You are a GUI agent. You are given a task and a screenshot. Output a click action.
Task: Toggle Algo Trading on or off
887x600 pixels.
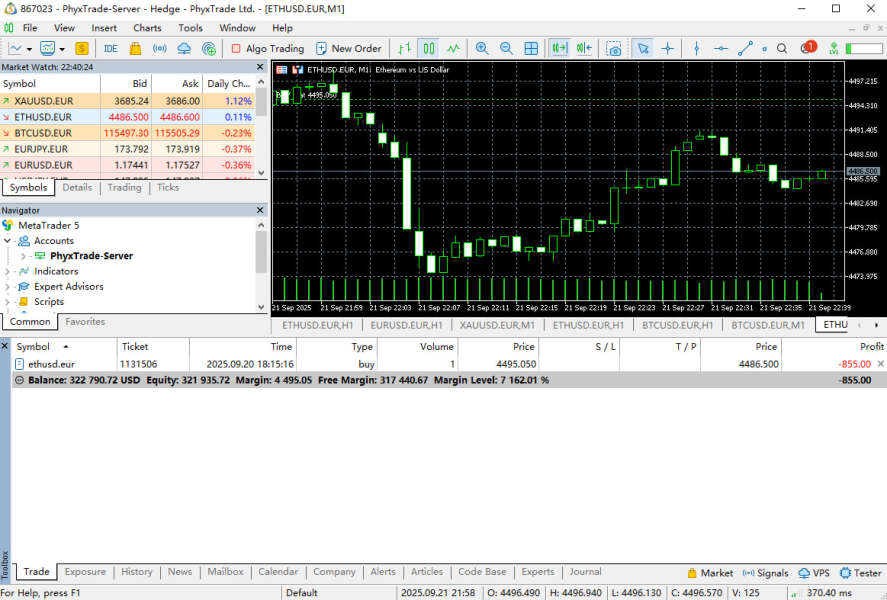click(267, 48)
